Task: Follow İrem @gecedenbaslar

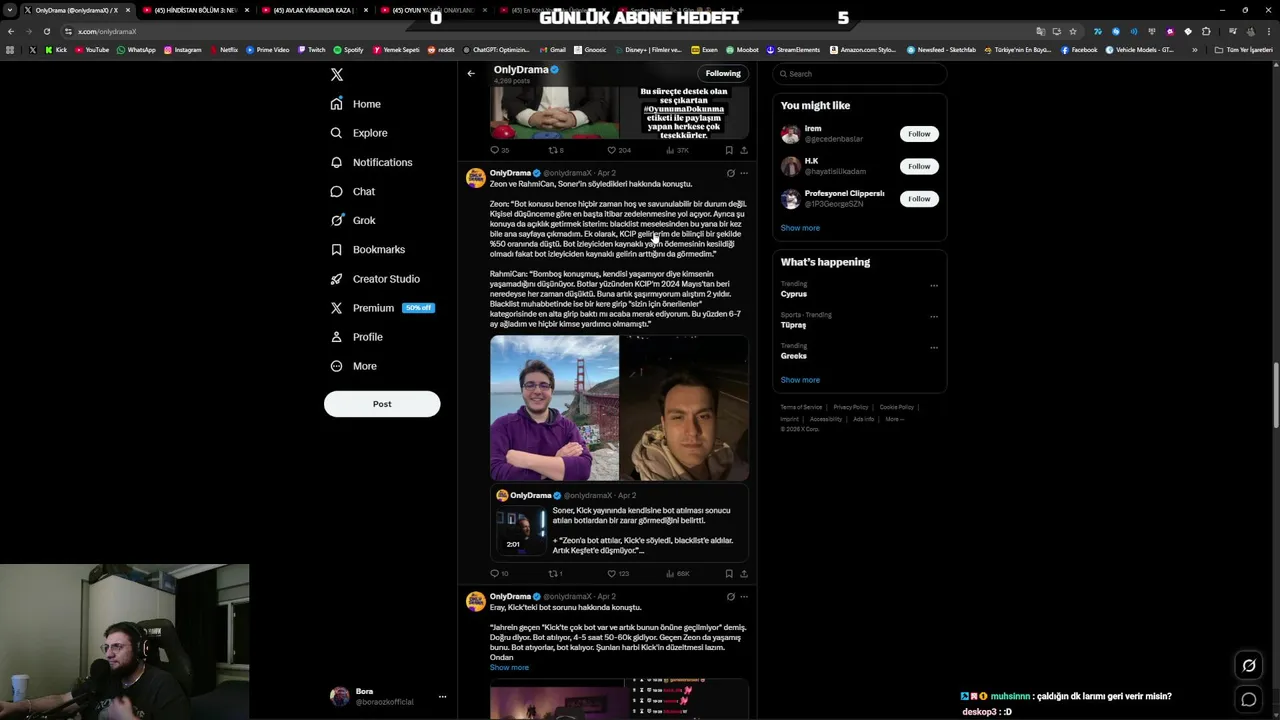Action: 919,134
